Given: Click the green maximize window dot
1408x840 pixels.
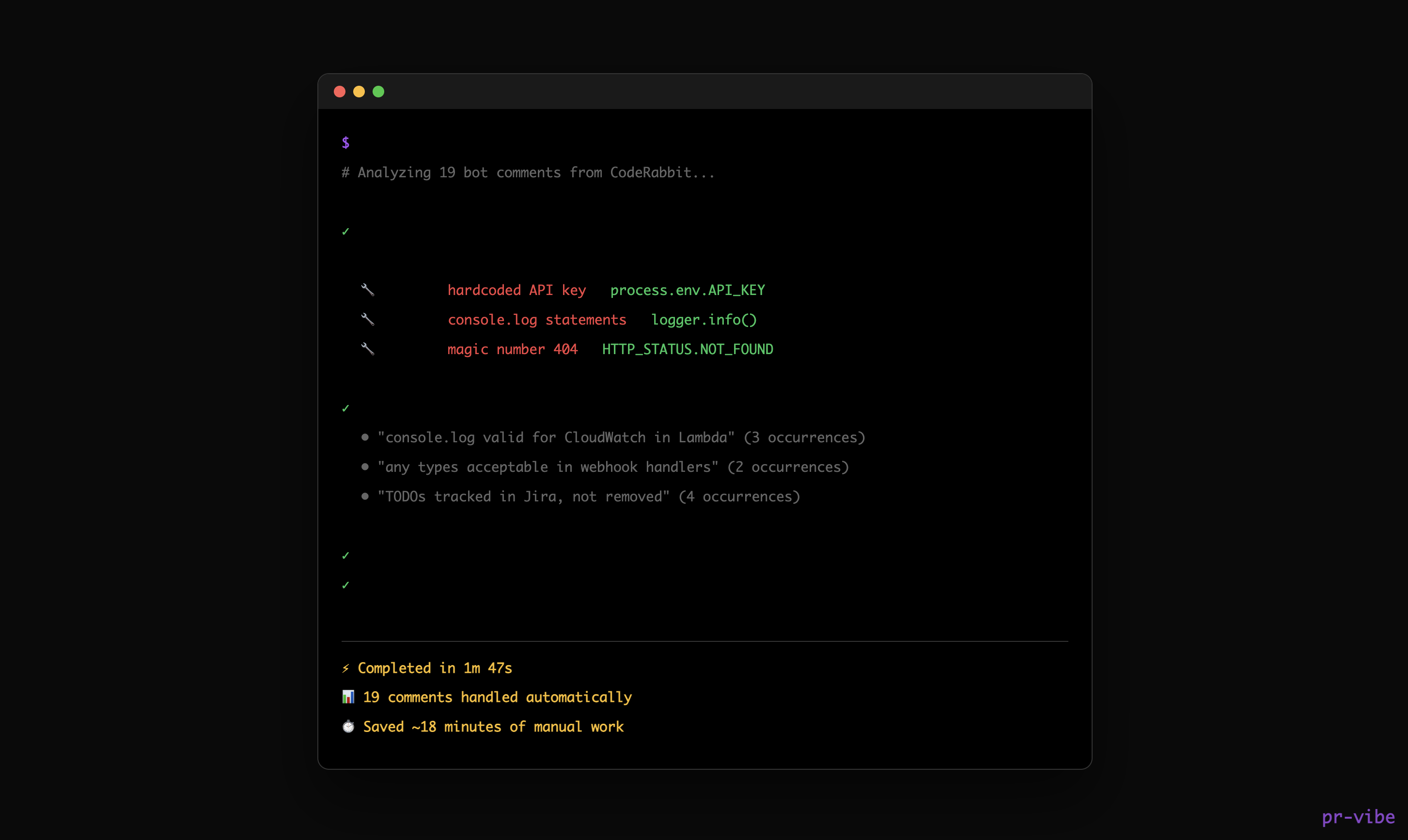Looking at the screenshot, I should (378, 92).
